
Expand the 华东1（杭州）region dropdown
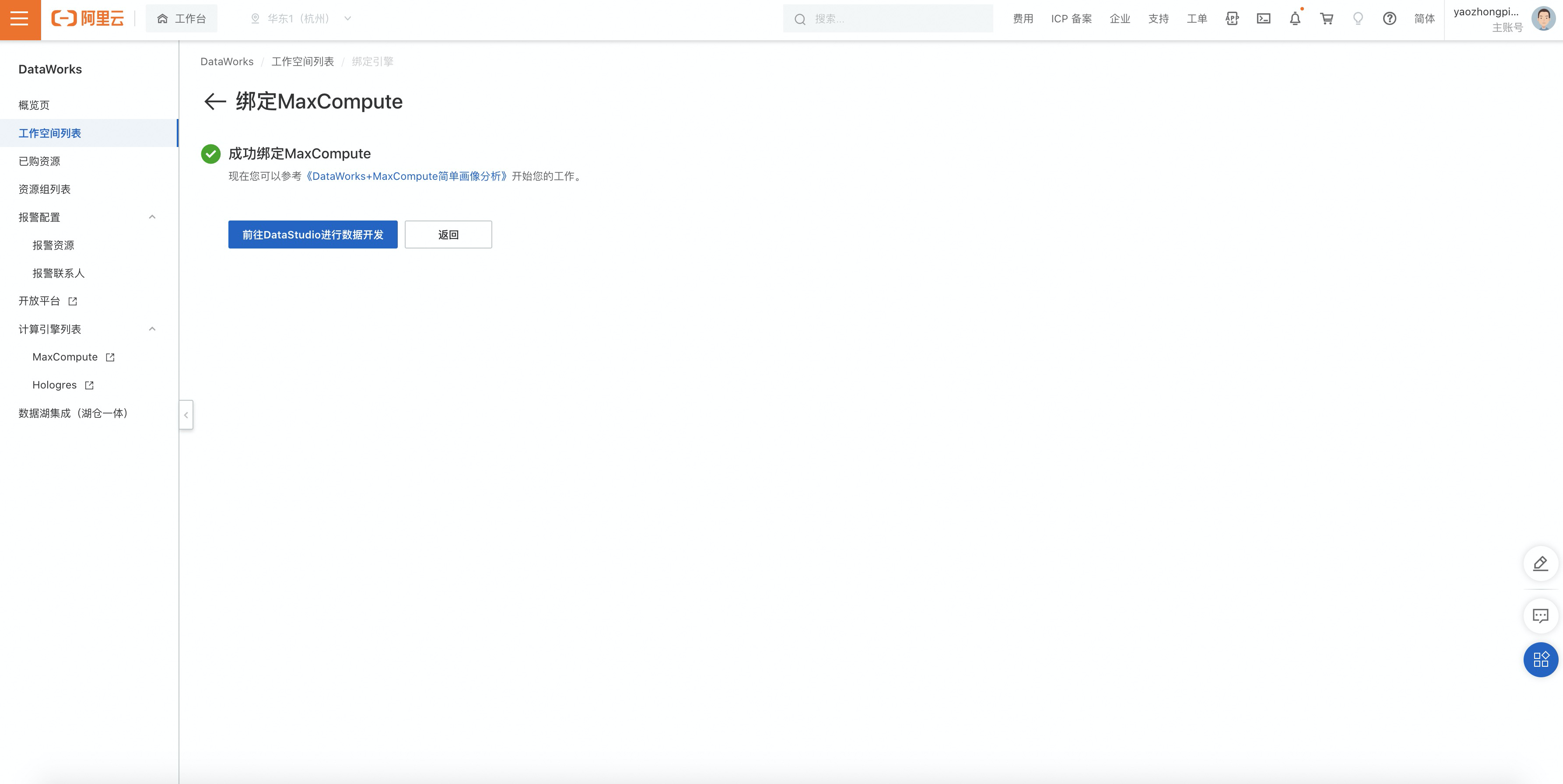point(301,19)
